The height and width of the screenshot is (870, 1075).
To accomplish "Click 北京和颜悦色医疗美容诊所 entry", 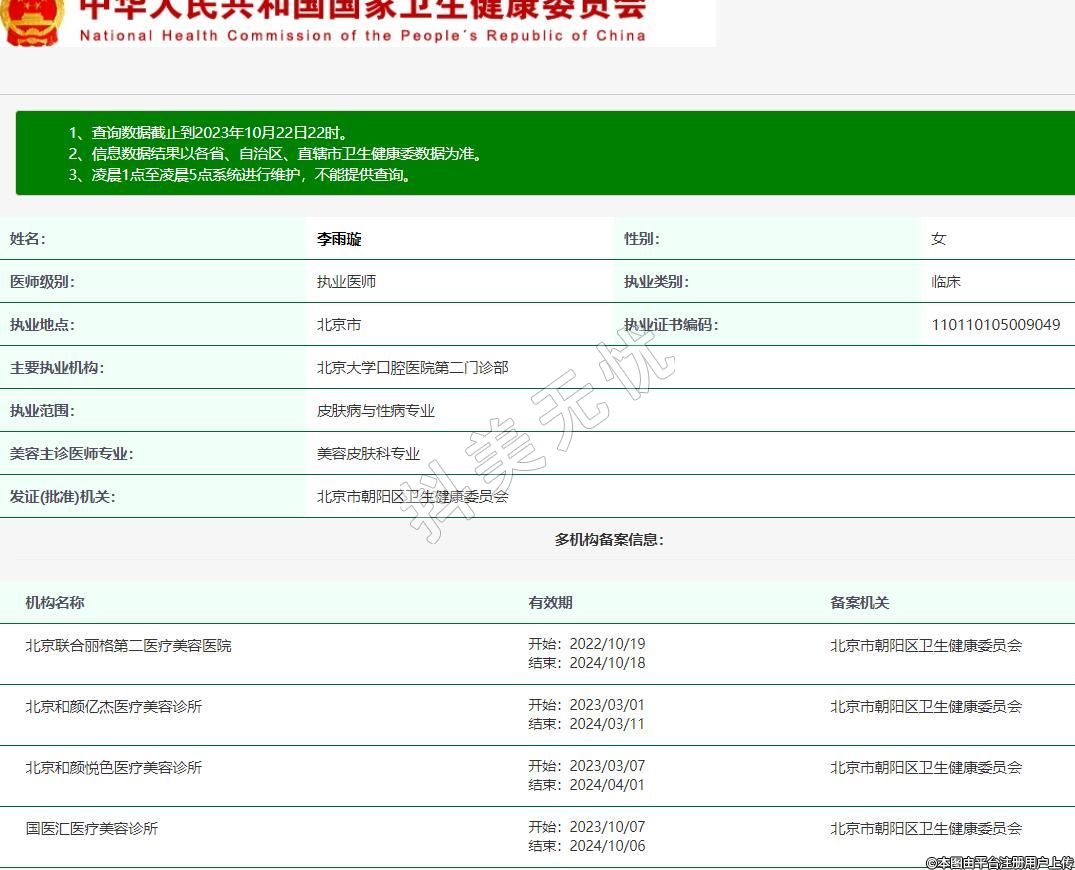I will (x=113, y=768).
